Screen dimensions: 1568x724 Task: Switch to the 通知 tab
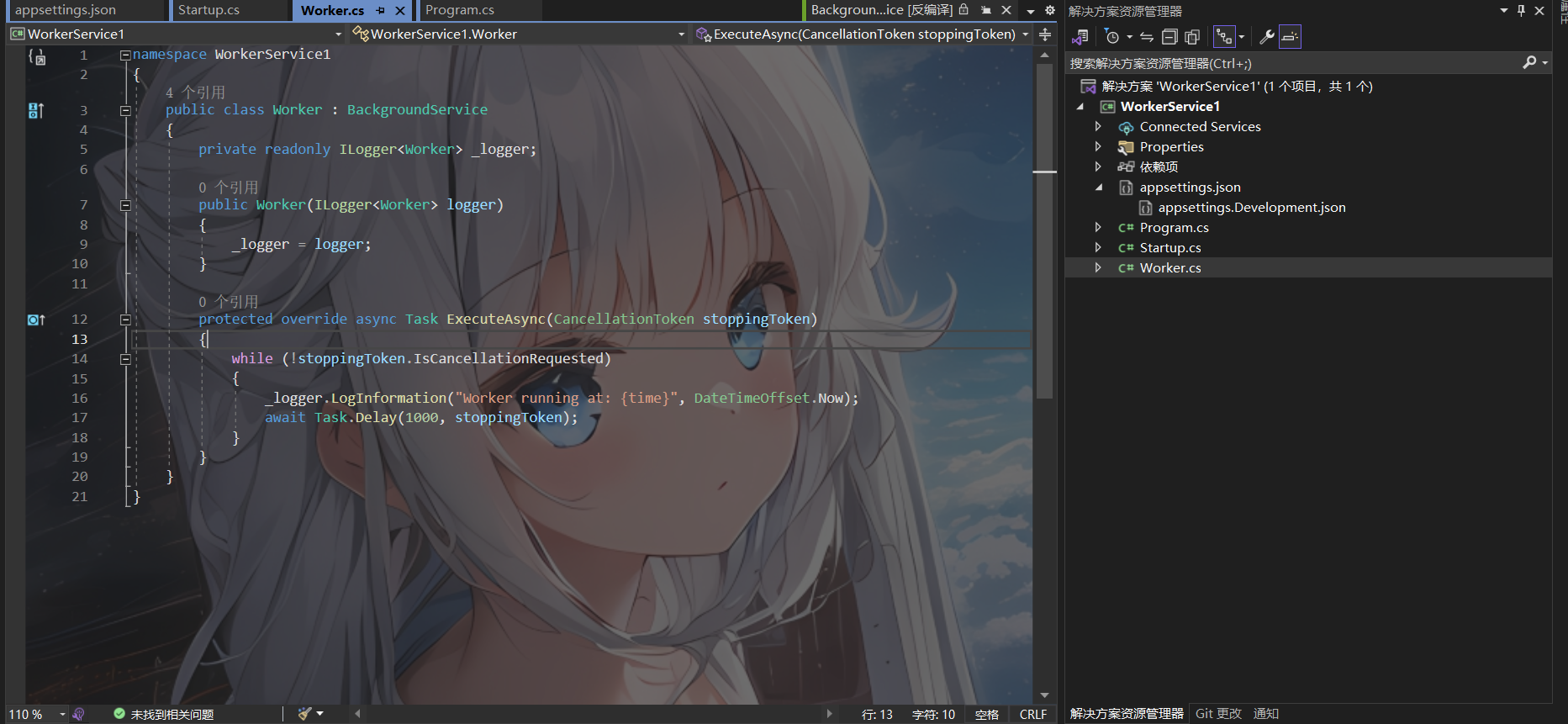coord(1266,714)
